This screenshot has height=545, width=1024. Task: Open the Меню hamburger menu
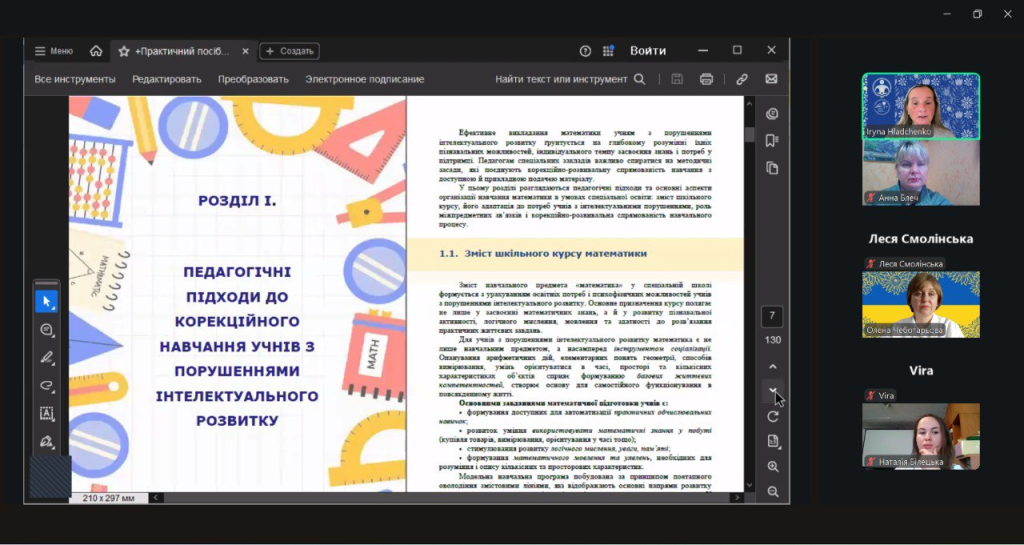tap(53, 51)
